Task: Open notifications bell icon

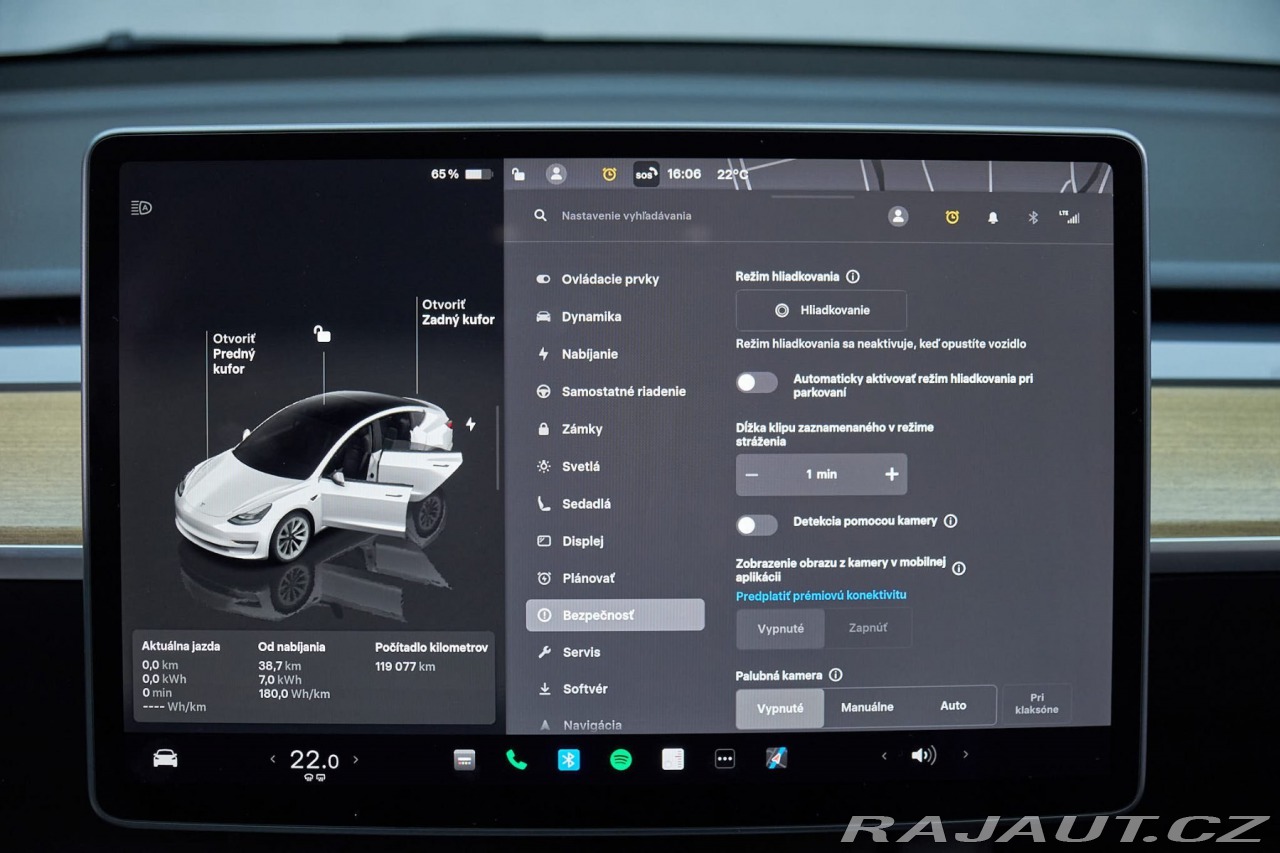Action: [x=993, y=217]
